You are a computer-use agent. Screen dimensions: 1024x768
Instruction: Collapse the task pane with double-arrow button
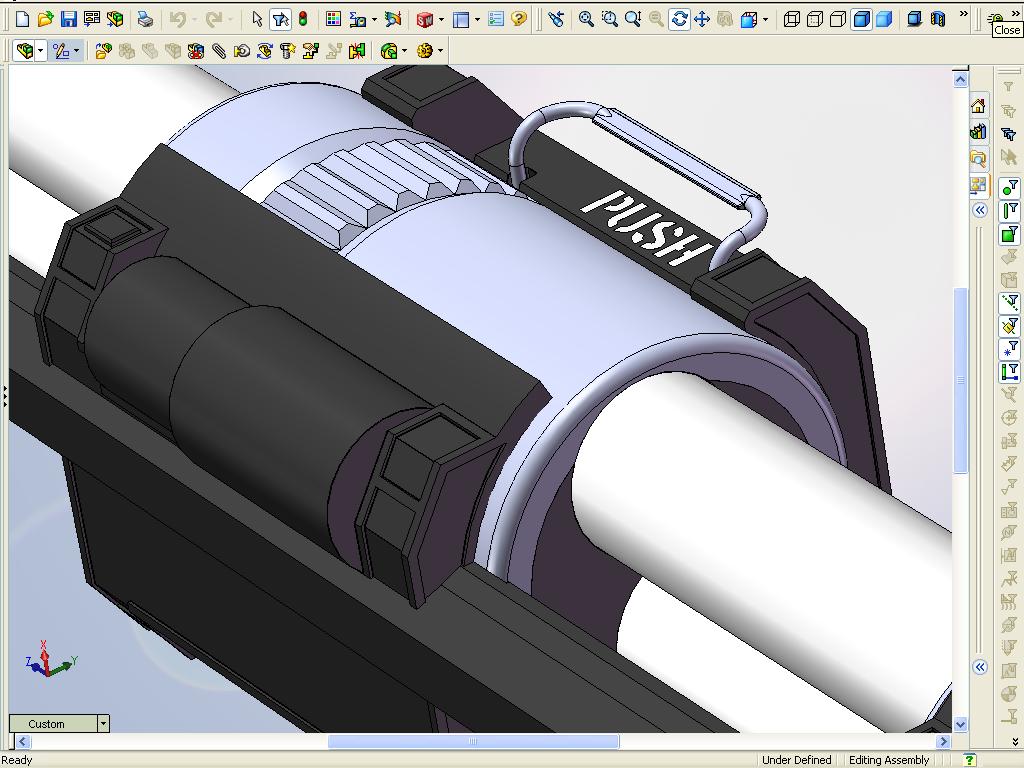pyautogui.click(x=980, y=210)
